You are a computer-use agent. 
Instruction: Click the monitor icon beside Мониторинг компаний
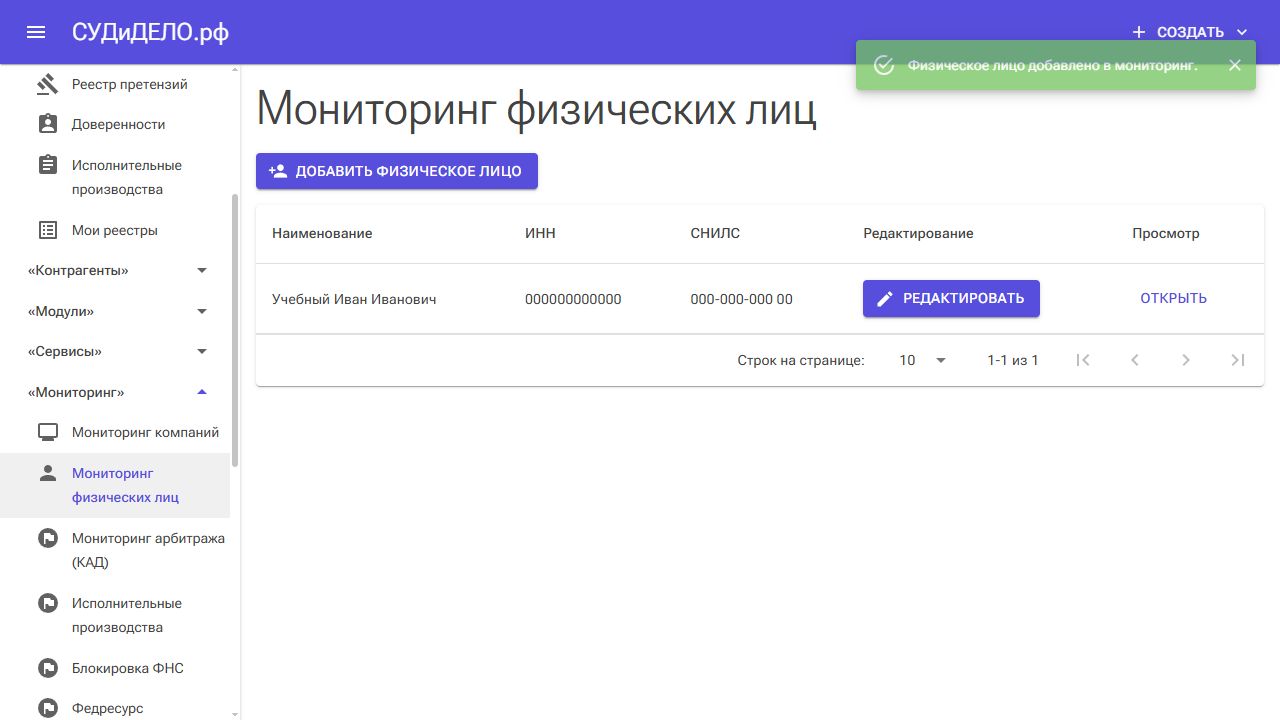click(x=48, y=432)
